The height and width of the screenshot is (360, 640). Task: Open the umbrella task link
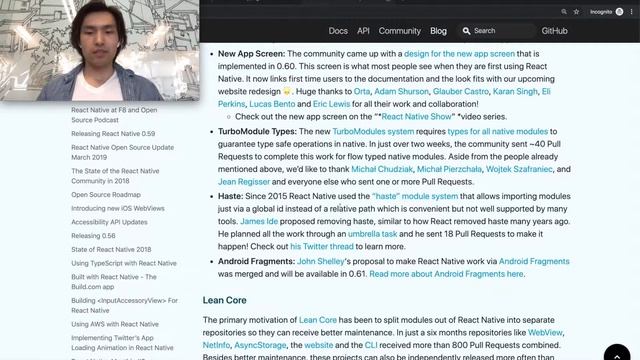pyautogui.click(x=372, y=234)
